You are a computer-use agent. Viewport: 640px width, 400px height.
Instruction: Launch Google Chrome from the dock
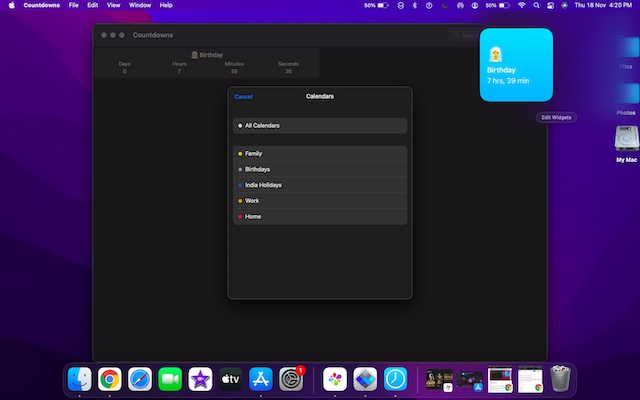pyautogui.click(x=110, y=379)
